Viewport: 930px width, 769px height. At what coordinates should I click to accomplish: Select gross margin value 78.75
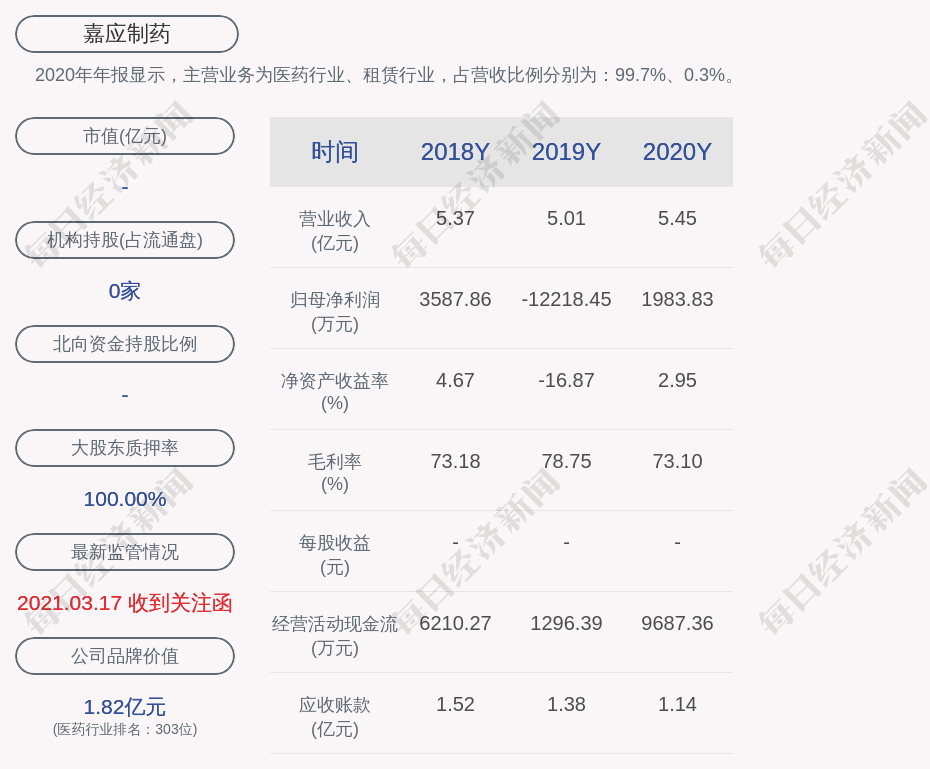coord(566,461)
